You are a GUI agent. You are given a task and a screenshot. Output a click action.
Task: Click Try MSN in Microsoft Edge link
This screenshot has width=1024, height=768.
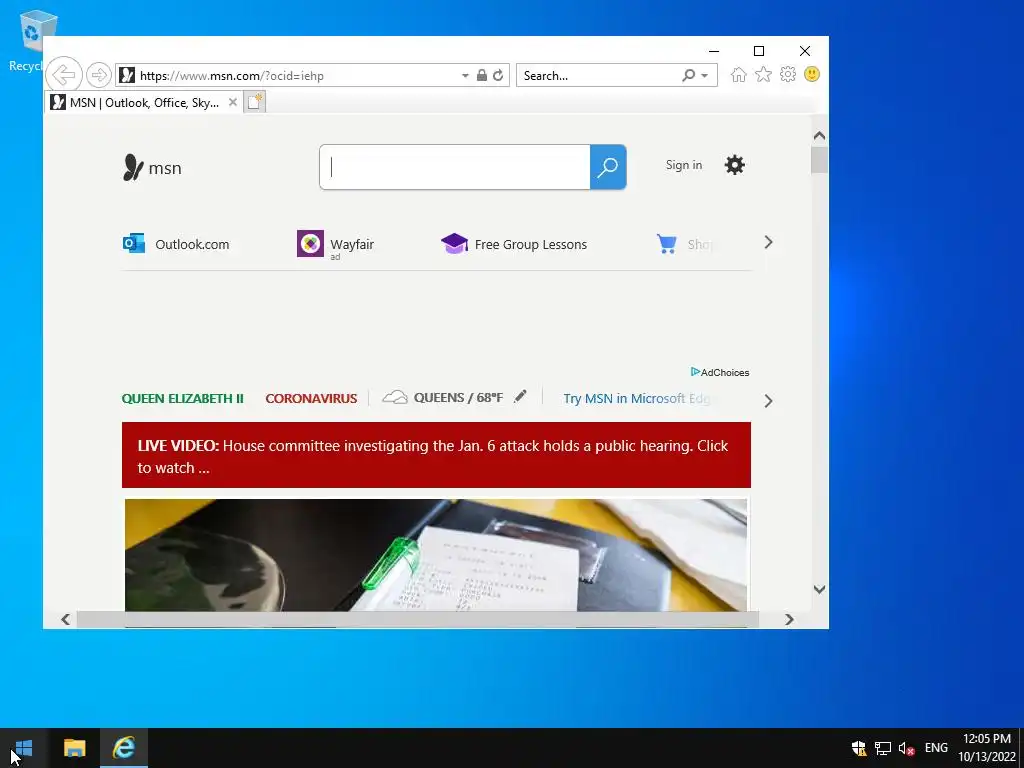(x=637, y=398)
